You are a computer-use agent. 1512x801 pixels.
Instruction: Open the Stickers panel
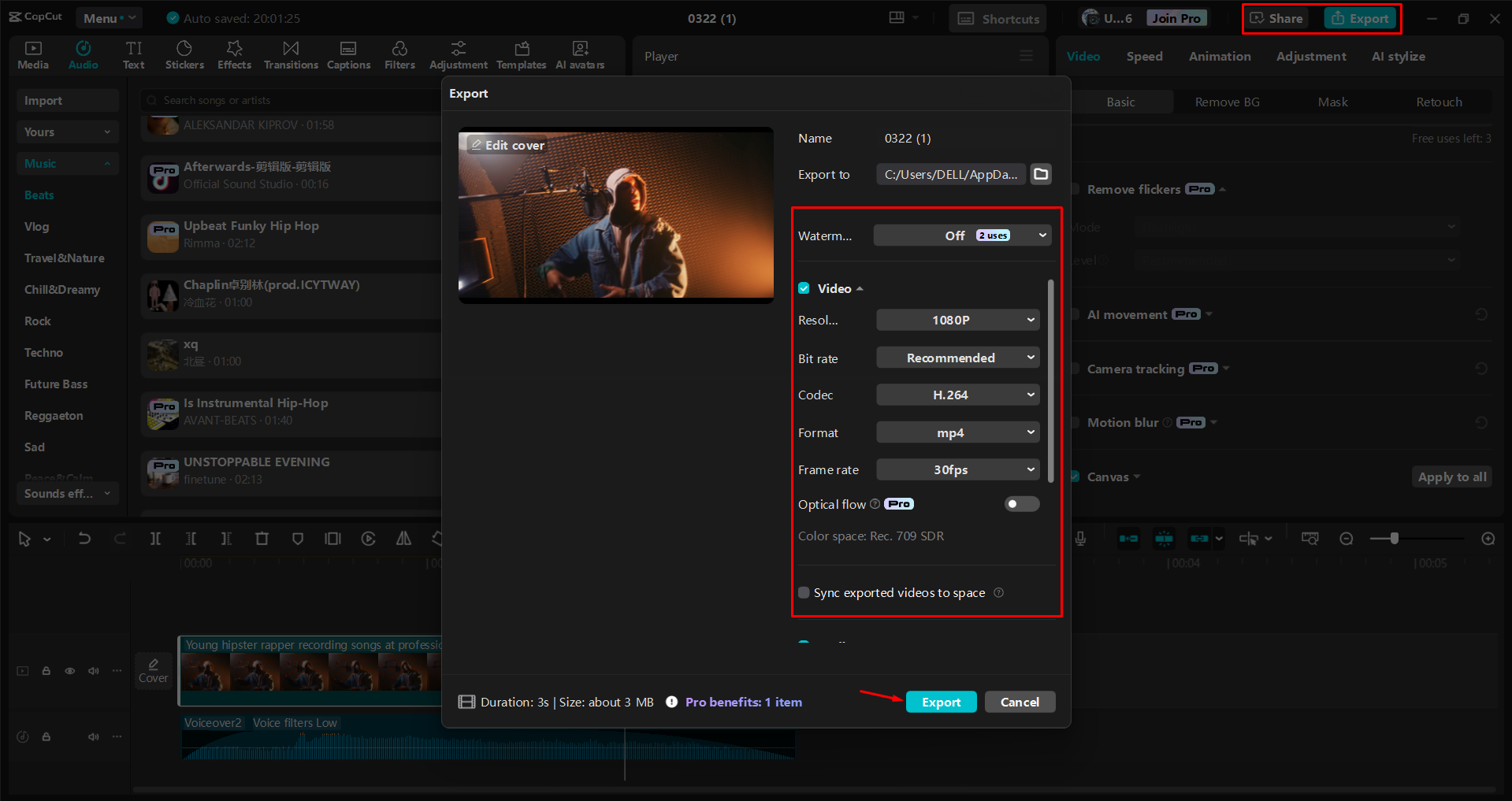184,54
